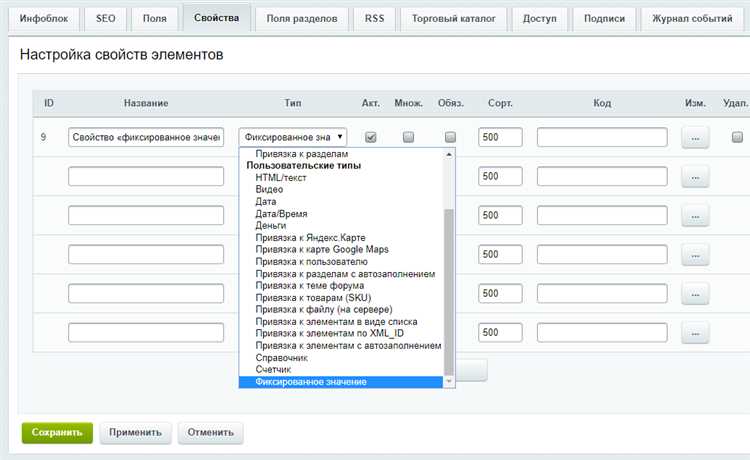The image size is (750, 460).
Task: Open the 'SEO' tab
Action: click(x=105, y=19)
